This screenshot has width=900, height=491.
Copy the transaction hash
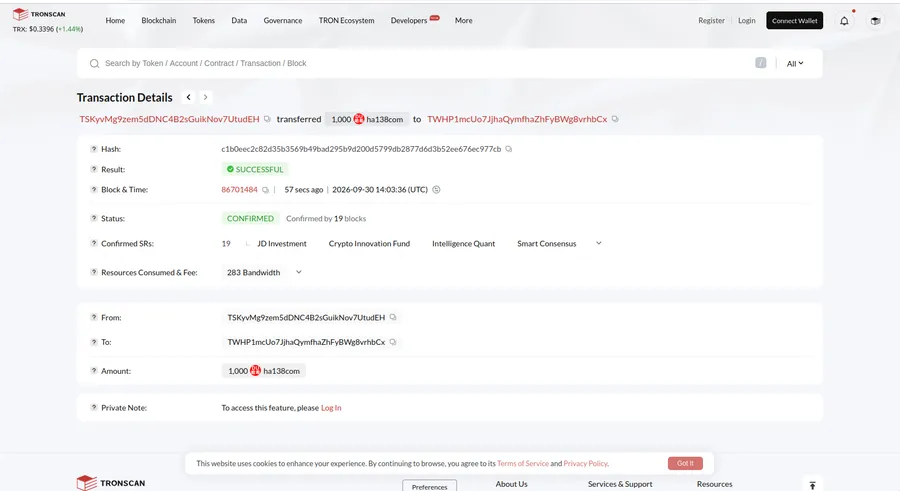point(509,149)
